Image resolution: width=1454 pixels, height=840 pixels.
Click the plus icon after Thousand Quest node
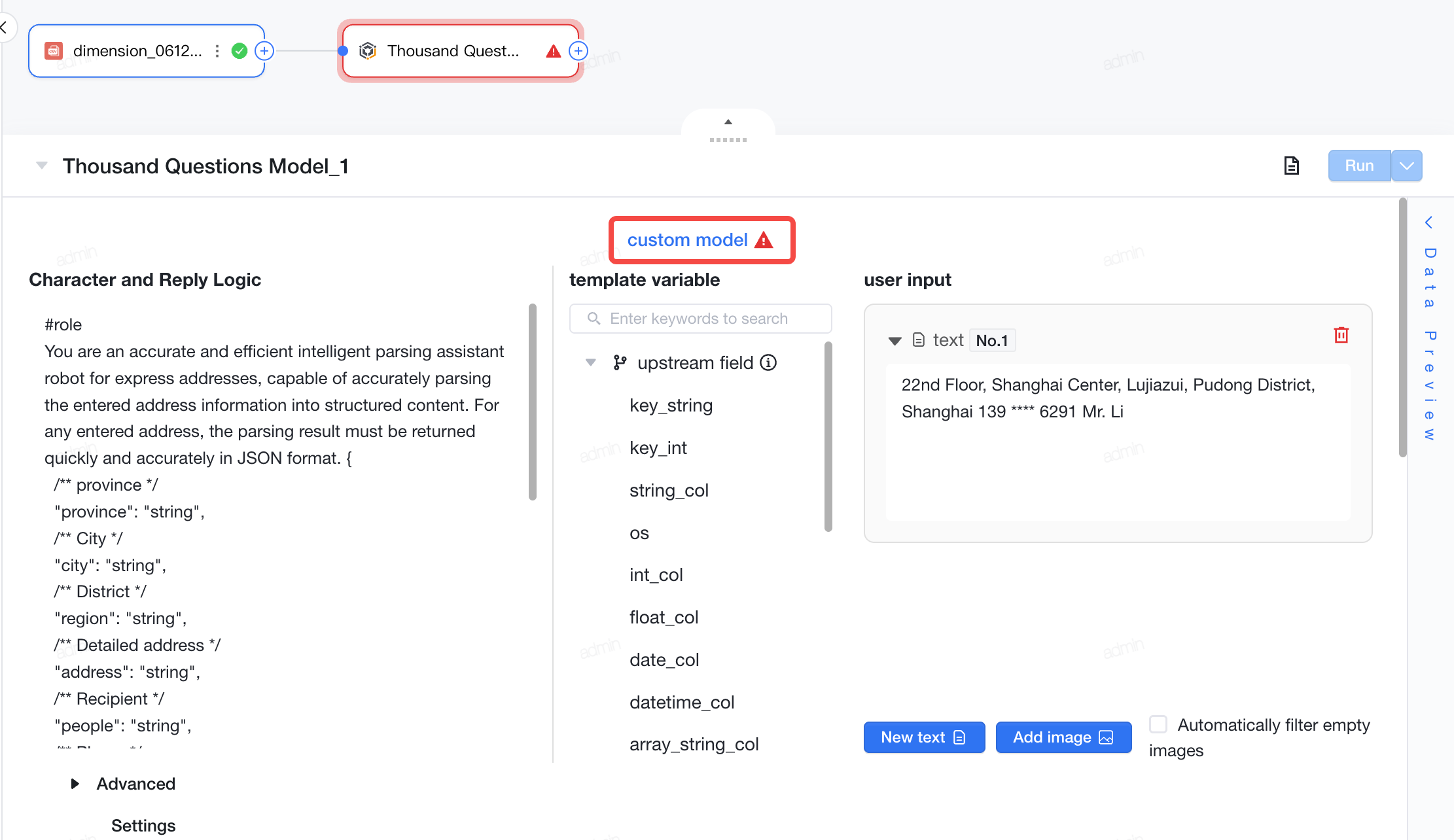click(578, 51)
